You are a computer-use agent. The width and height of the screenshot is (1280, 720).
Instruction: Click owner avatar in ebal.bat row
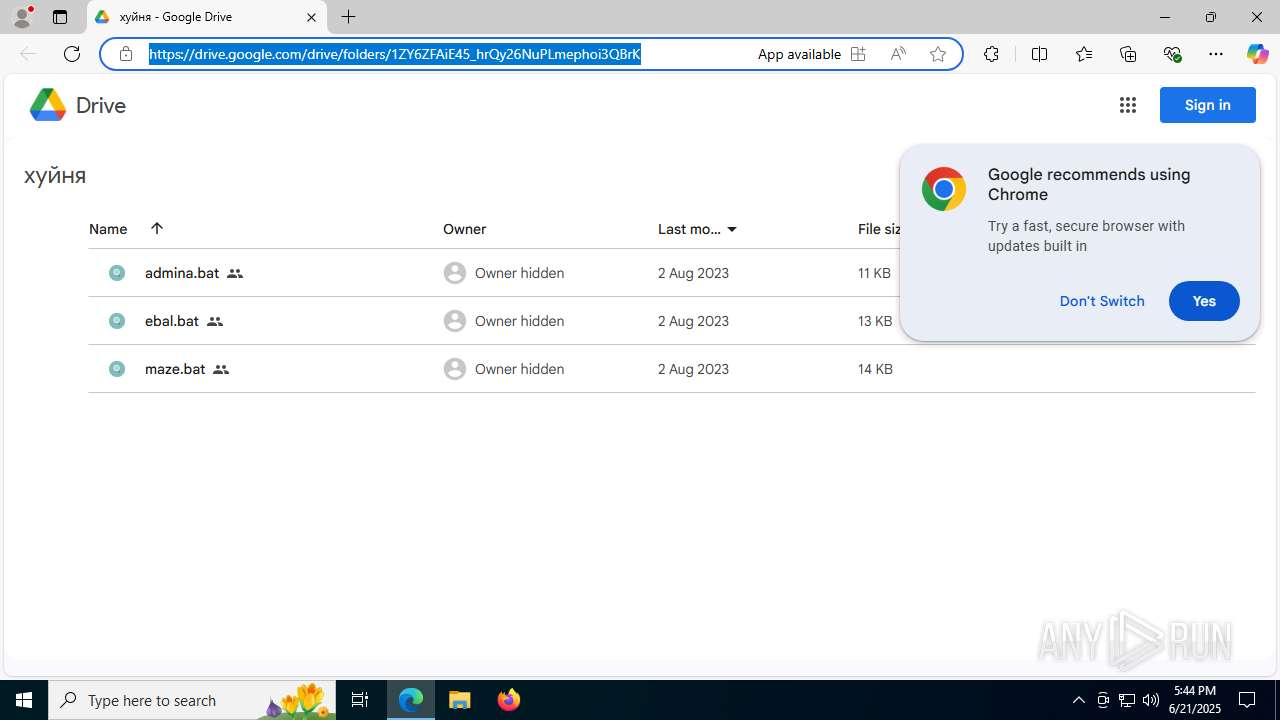[455, 321]
